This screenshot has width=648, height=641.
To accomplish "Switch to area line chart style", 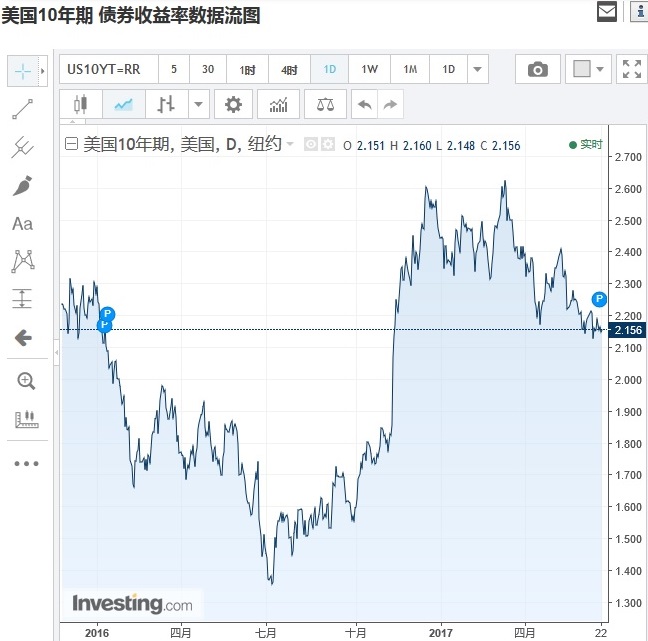I will [124, 104].
